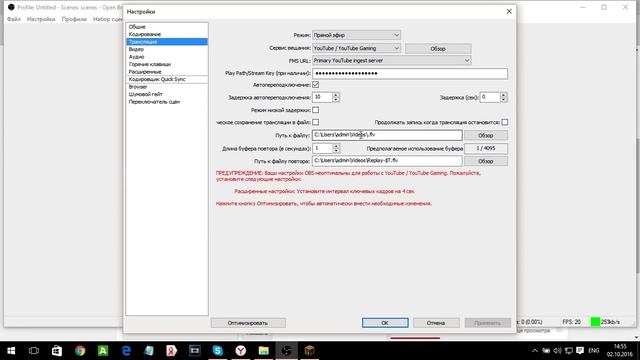
Task: Open File Explorer from the taskbar
Action: tap(264, 351)
